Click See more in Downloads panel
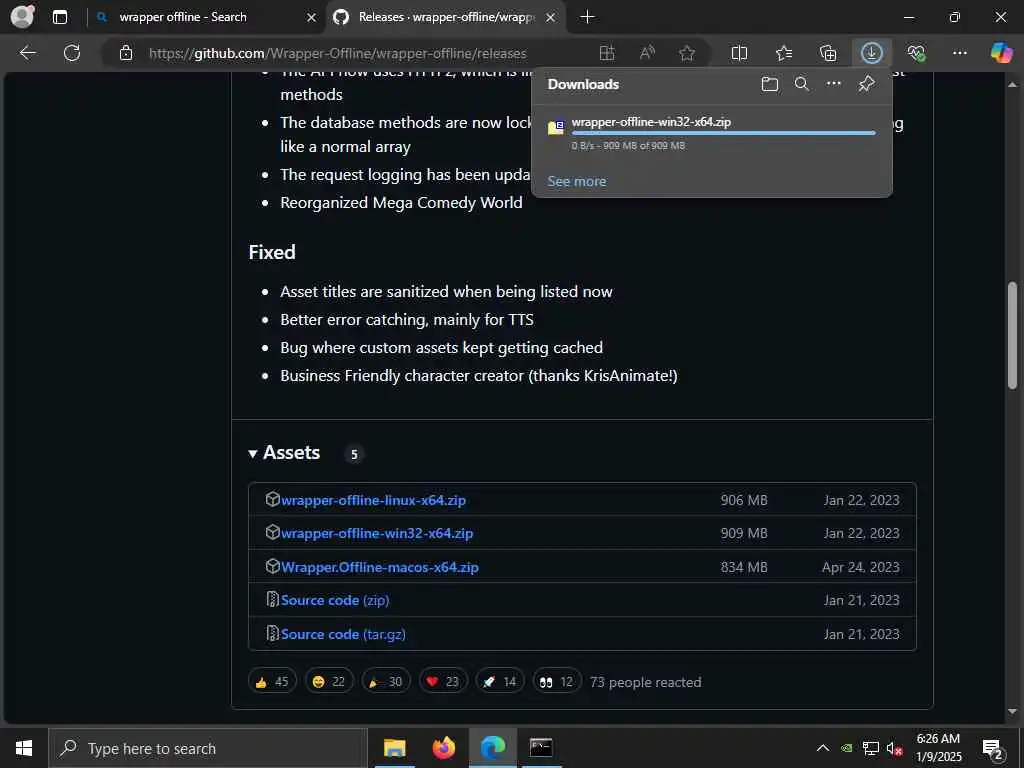This screenshot has width=1024, height=768. click(x=577, y=182)
